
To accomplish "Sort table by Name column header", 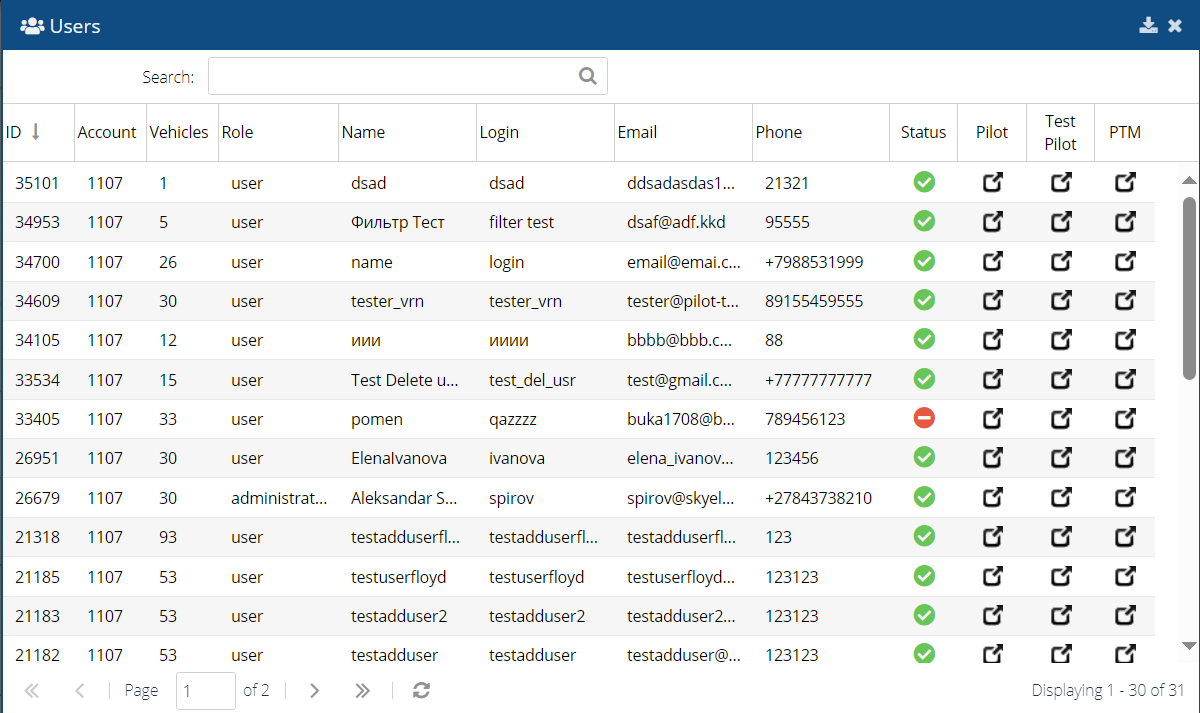I will (363, 132).
